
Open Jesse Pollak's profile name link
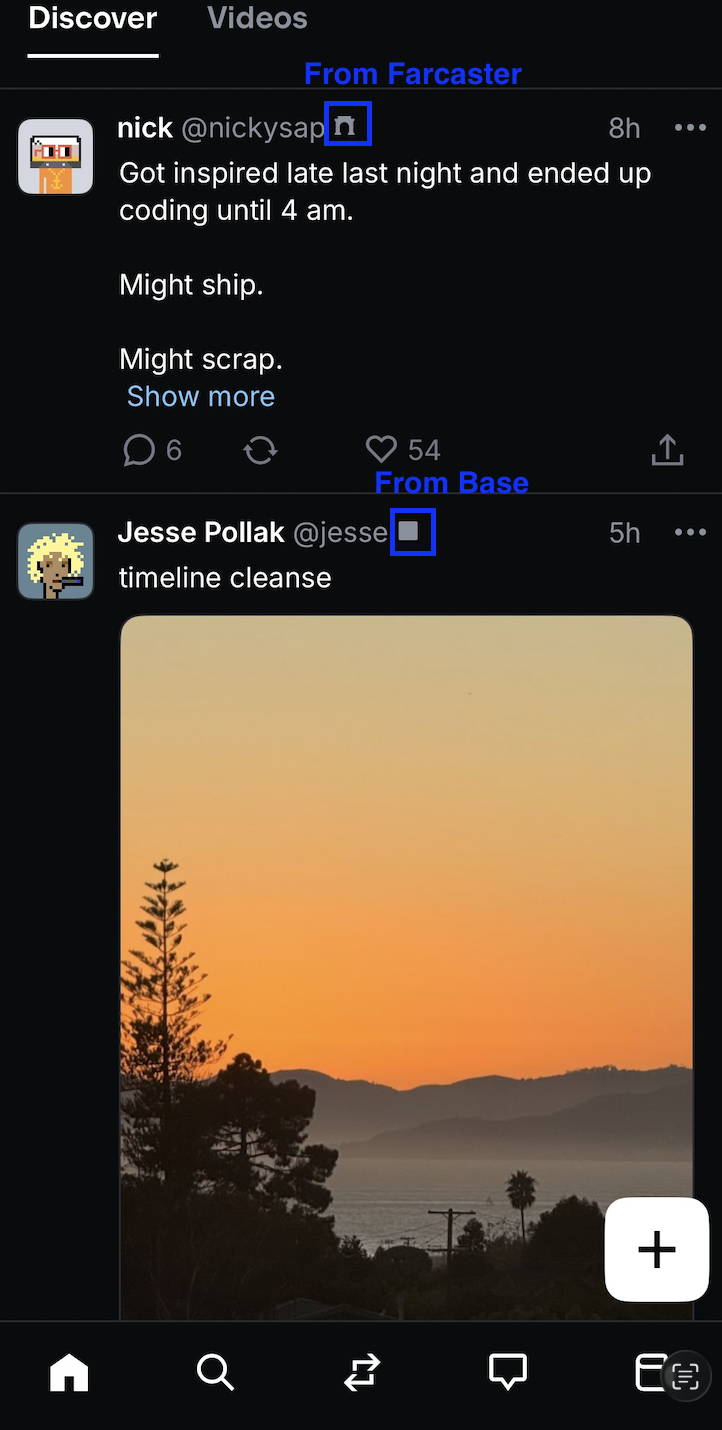click(x=201, y=532)
